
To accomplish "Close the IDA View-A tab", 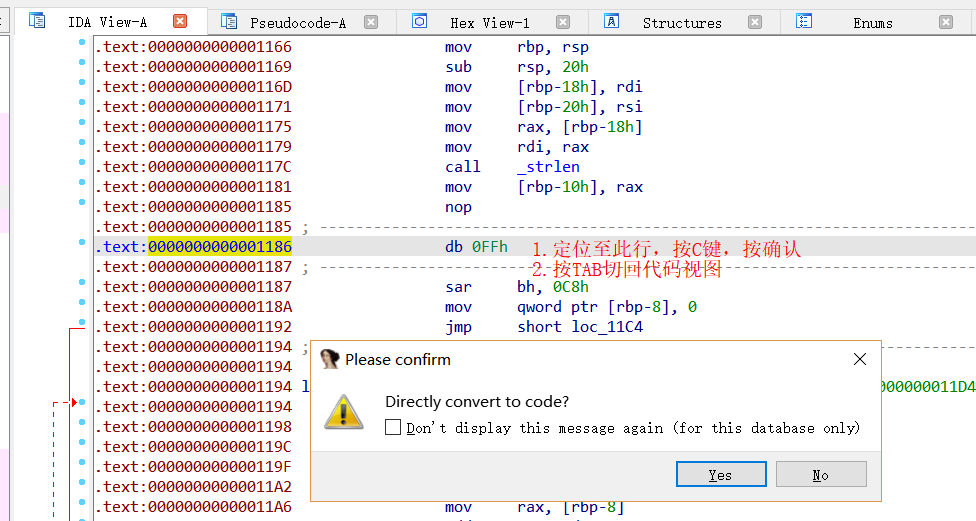I will (180, 21).
